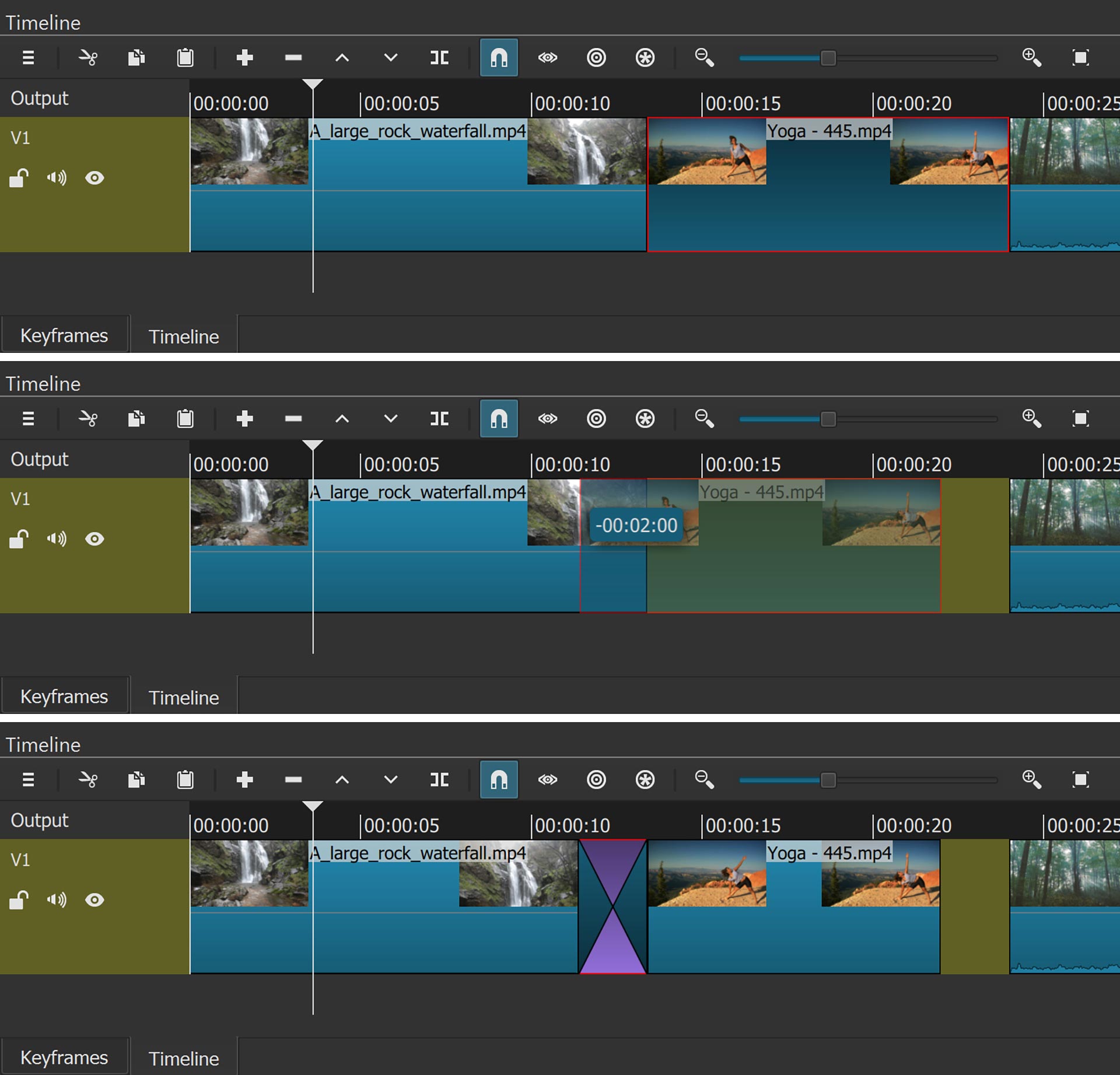Click the Lift icon (up chevron)

click(x=342, y=57)
